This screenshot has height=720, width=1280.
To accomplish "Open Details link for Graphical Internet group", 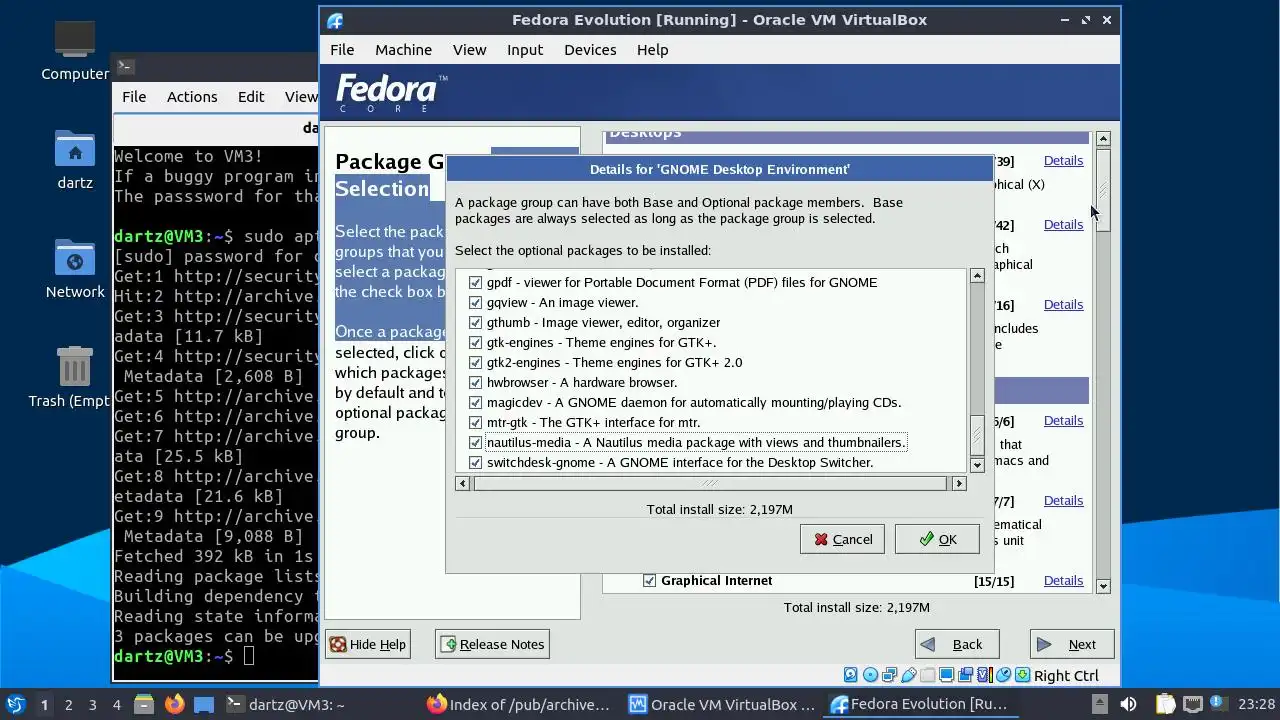I will [x=1063, y=580].
